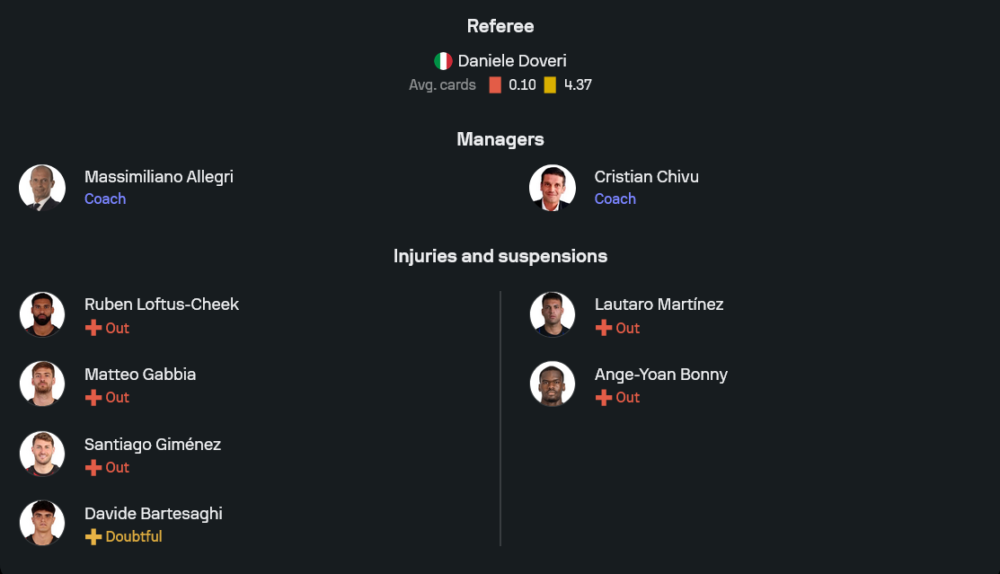Click the injury cross icon under Matteo Gabbia
The height and width of the screenshot is (574, 1000).
[x=93, y=397]
